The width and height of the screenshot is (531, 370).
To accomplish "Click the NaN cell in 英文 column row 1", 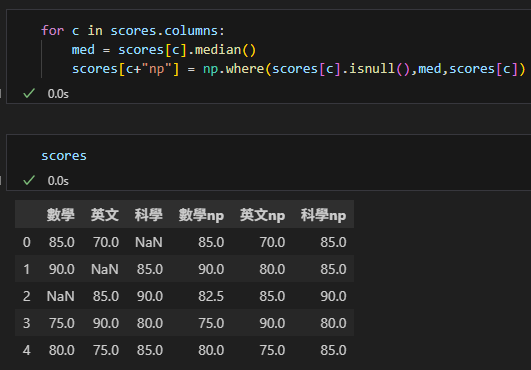I will (105, 269).
